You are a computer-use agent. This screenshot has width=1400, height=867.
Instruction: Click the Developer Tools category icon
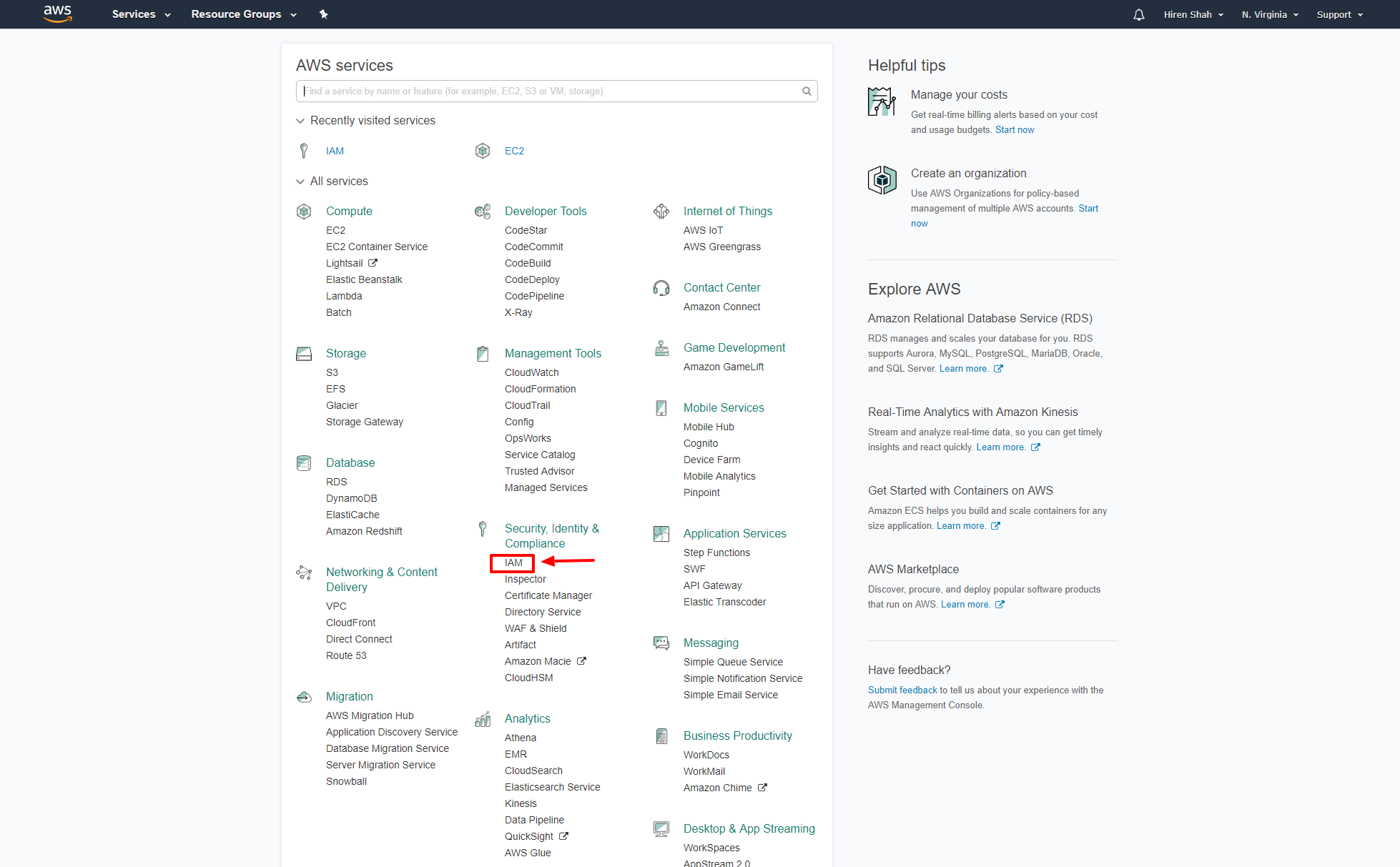click(x=483, y=211)
